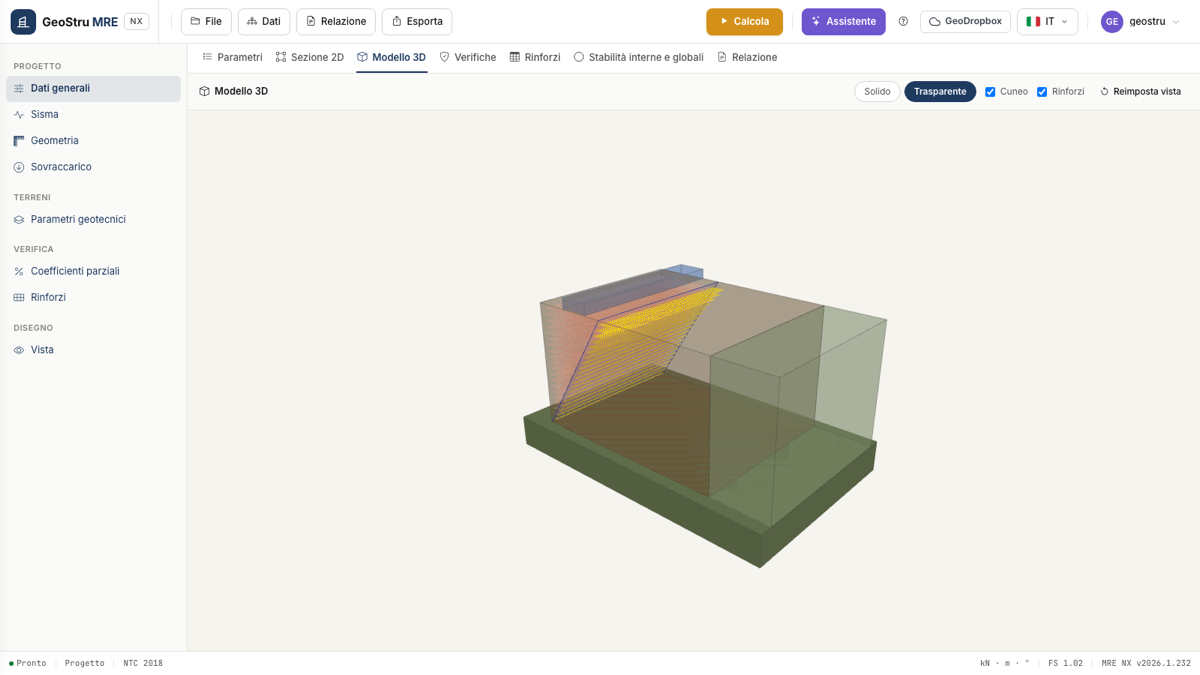Open the File menu
This screenshot has width=1200, height=675.
tap(206, 21)
